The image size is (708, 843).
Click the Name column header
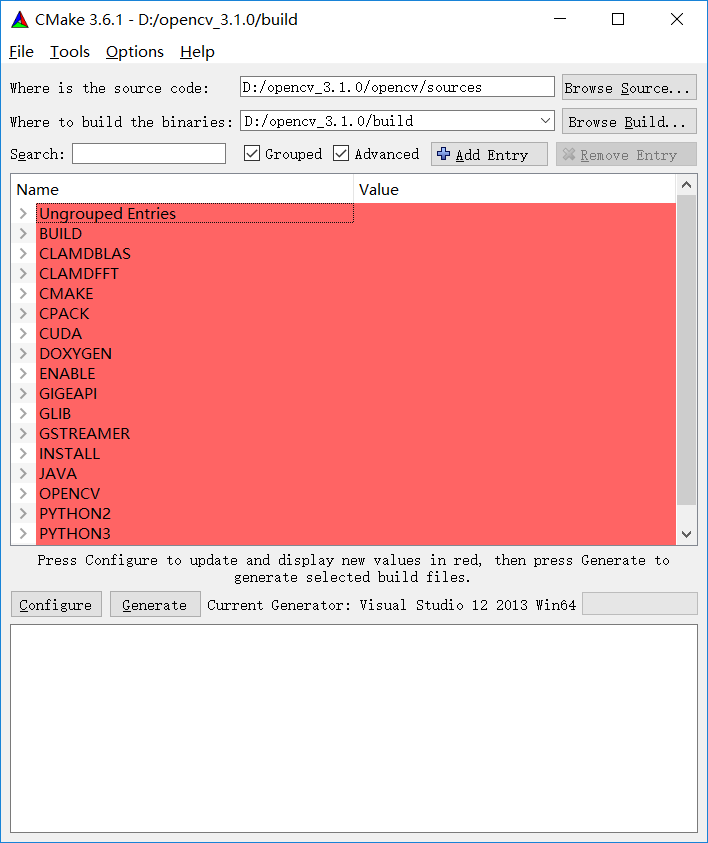(x=183, y=189)
